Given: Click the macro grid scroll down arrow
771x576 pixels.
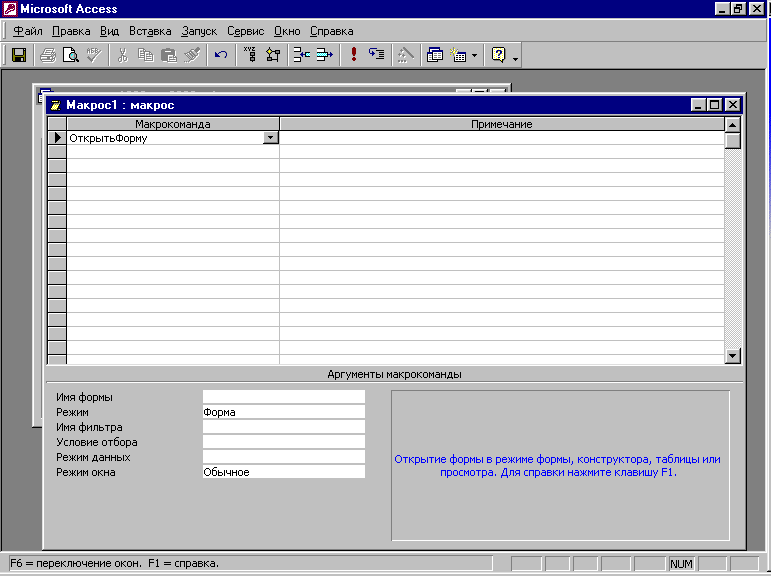Looking at the screenshot, I should (733, 356).
